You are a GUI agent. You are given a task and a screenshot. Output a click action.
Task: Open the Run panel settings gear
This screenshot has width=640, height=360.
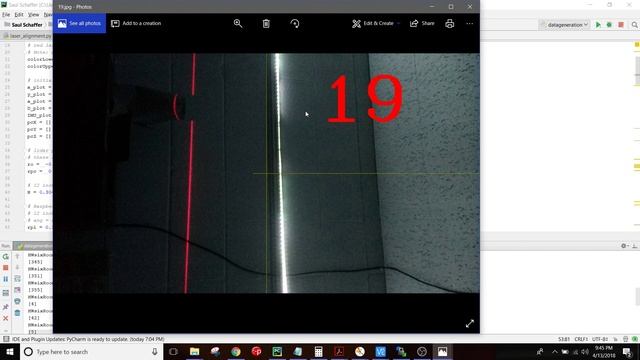tap(624, 246)
